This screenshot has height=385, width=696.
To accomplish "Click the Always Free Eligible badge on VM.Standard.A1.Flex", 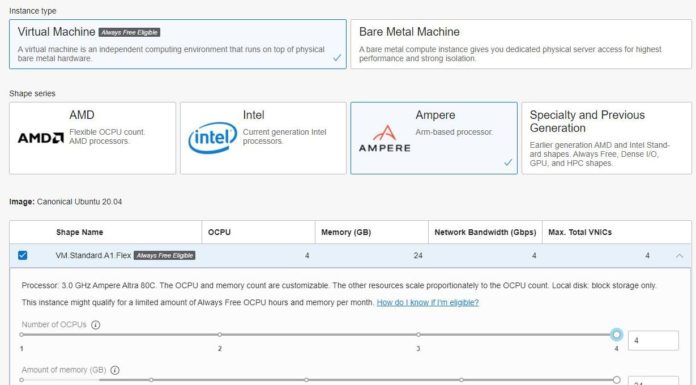I will tap(165, 256).
